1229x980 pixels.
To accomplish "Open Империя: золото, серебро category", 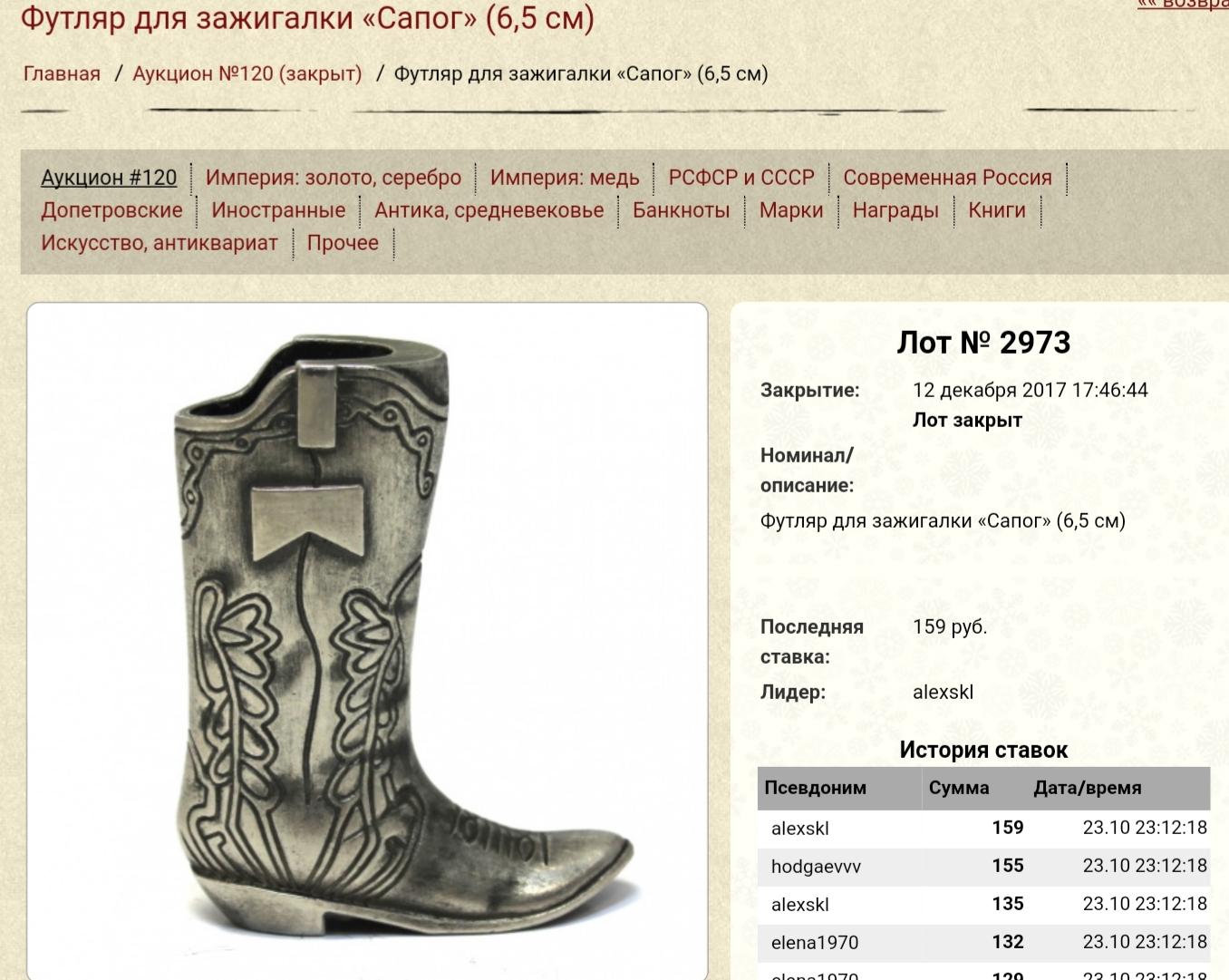I will pyautogui.click(x=334, y=178).
